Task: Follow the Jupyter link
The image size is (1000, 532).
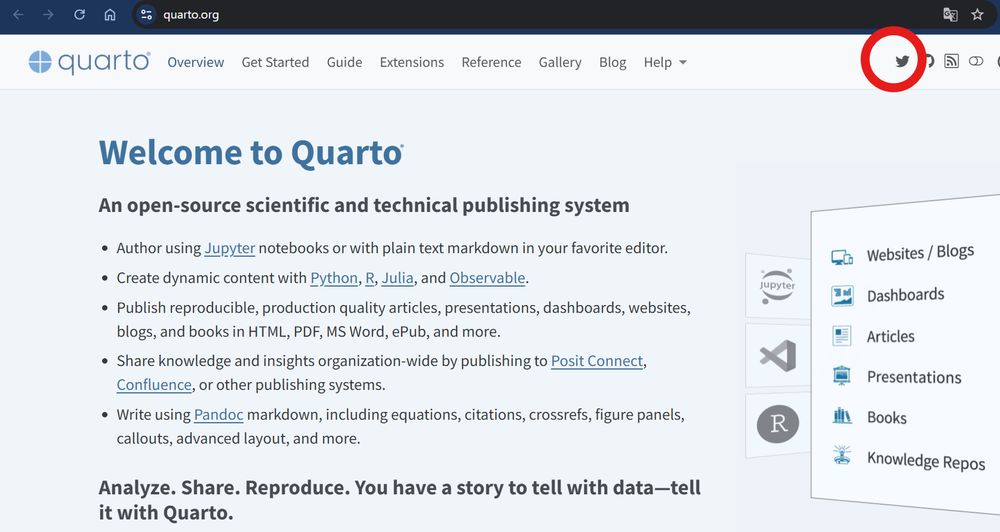Action: point(230,248)
